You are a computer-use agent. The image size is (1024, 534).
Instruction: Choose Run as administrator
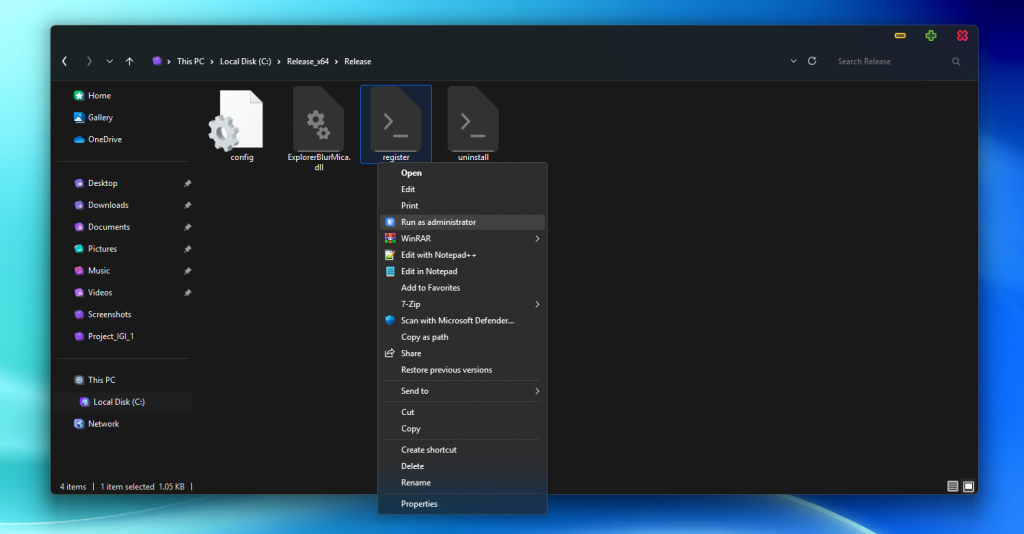coord(438,222)
